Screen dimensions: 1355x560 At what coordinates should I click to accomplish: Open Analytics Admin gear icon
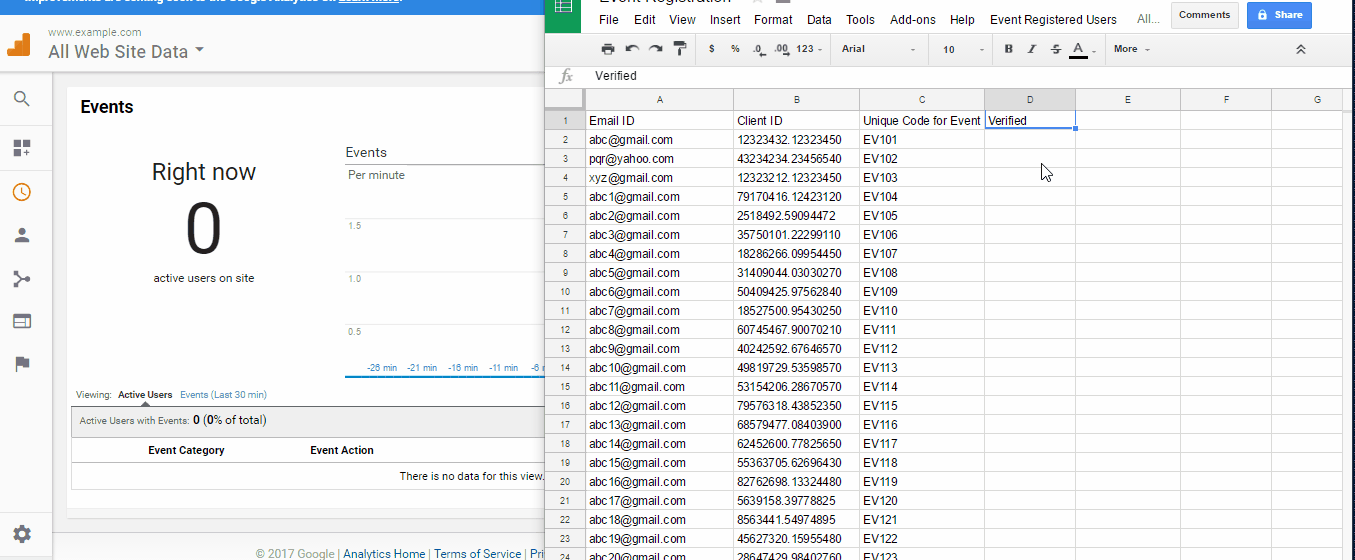point(22,534)
